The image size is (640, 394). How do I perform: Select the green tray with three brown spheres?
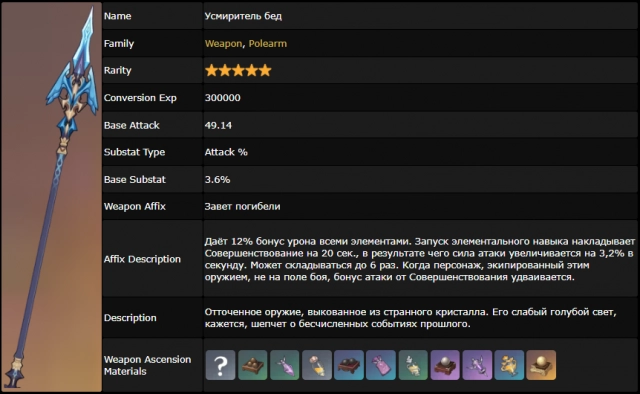(x=253, y=365)
